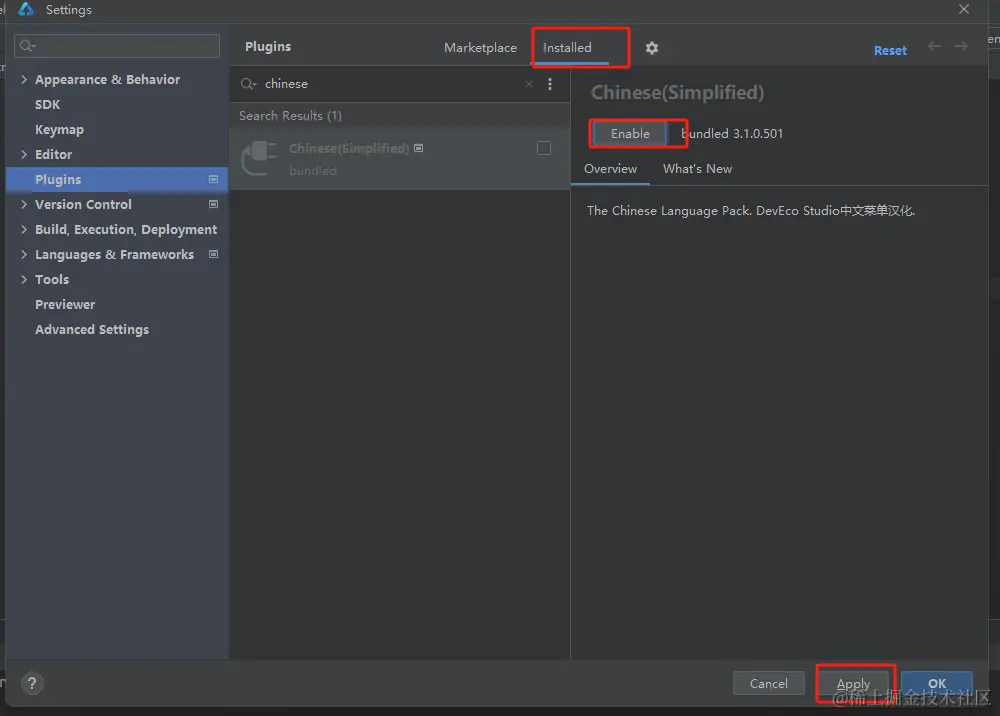Click the help question mark button
The height and width of the screenshot is (716, 1000).
[32, 683]
